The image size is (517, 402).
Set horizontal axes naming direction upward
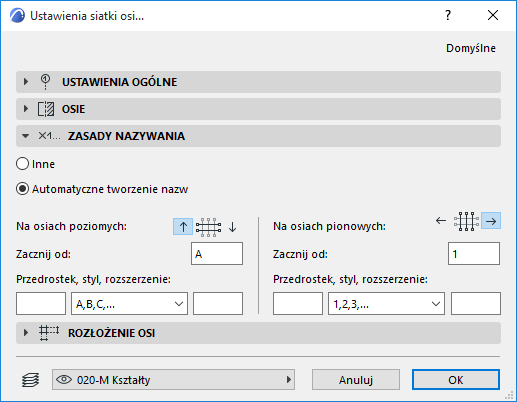point(183,227)
